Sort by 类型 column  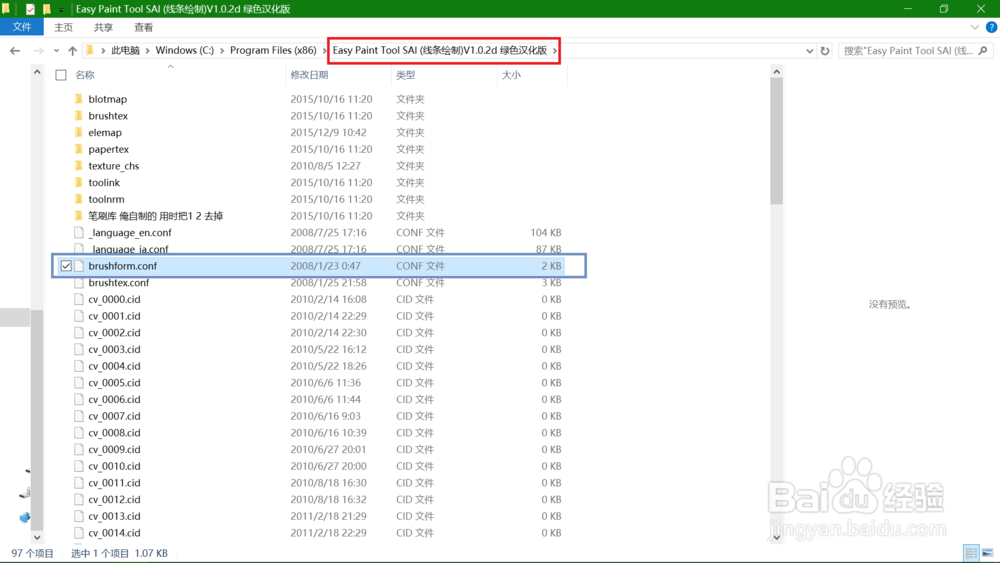pyautogui.click(x=406, y=75)
